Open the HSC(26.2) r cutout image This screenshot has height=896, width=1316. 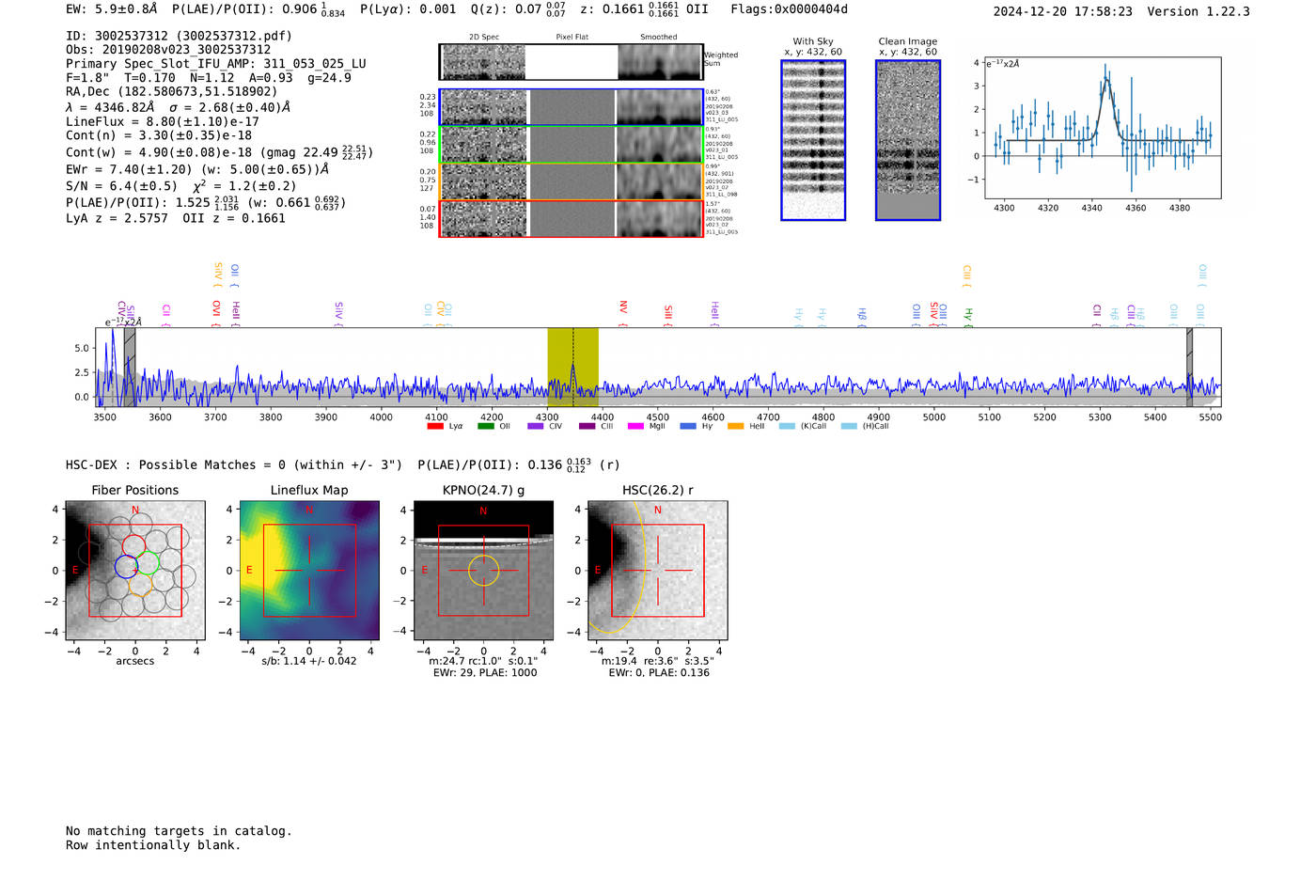tap(657, 571)
